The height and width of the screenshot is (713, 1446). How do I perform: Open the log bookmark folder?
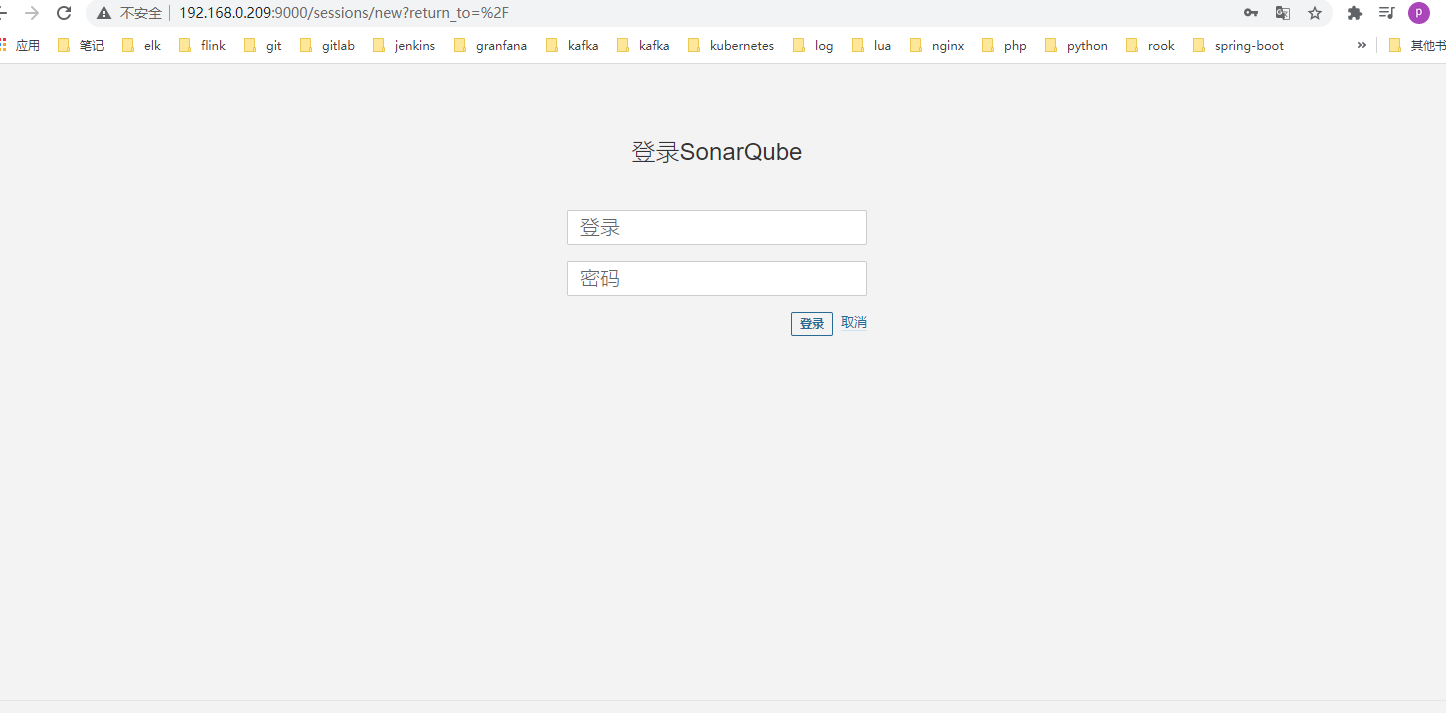[x=813, y=45]
